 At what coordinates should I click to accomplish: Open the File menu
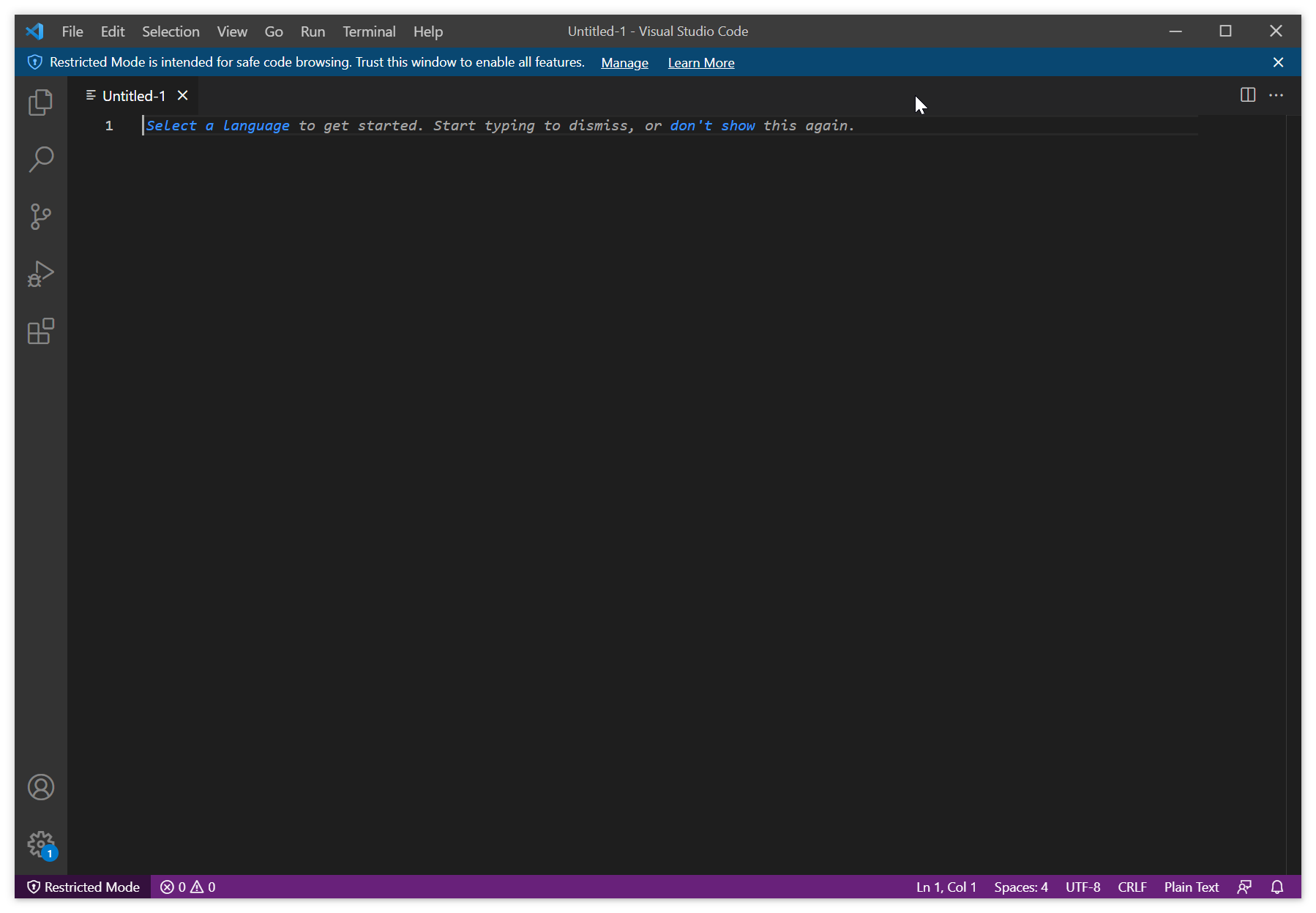pos(72,31)
